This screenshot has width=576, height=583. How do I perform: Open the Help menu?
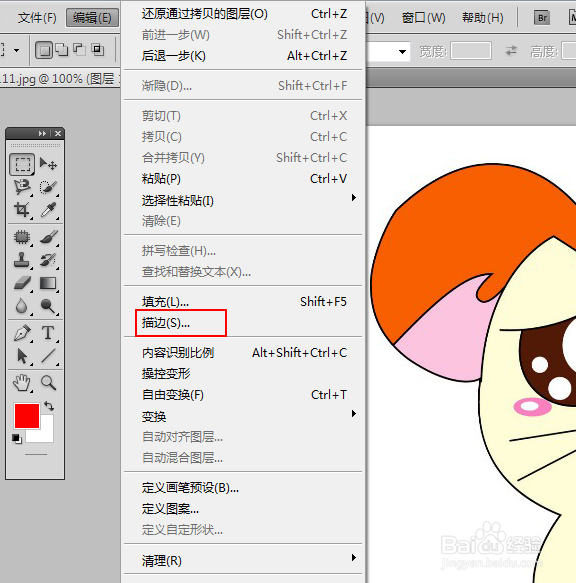coord(483,17)
